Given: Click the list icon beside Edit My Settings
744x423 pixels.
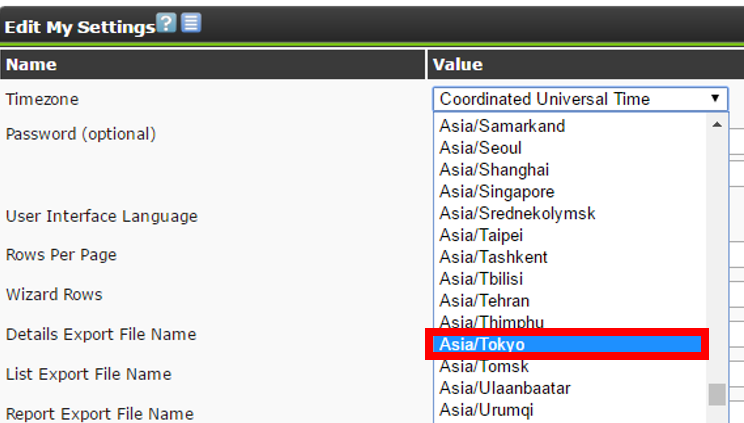Looking at the screenshot, I should tap(190, 23).
